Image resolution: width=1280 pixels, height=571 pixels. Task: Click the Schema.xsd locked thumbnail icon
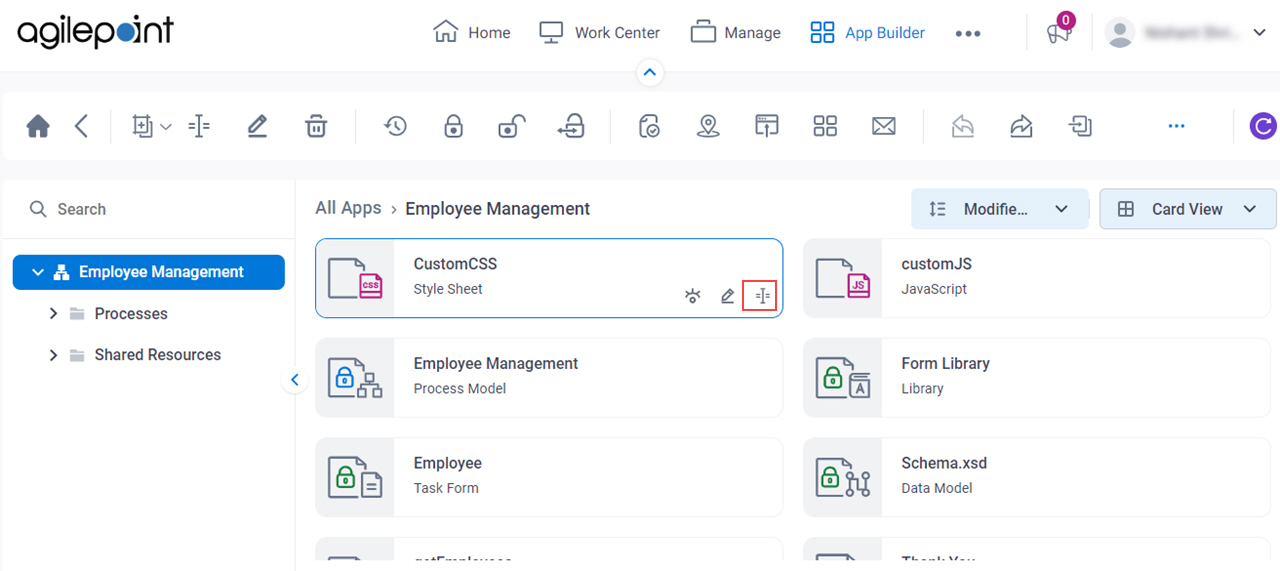click(x=843, y=477)
